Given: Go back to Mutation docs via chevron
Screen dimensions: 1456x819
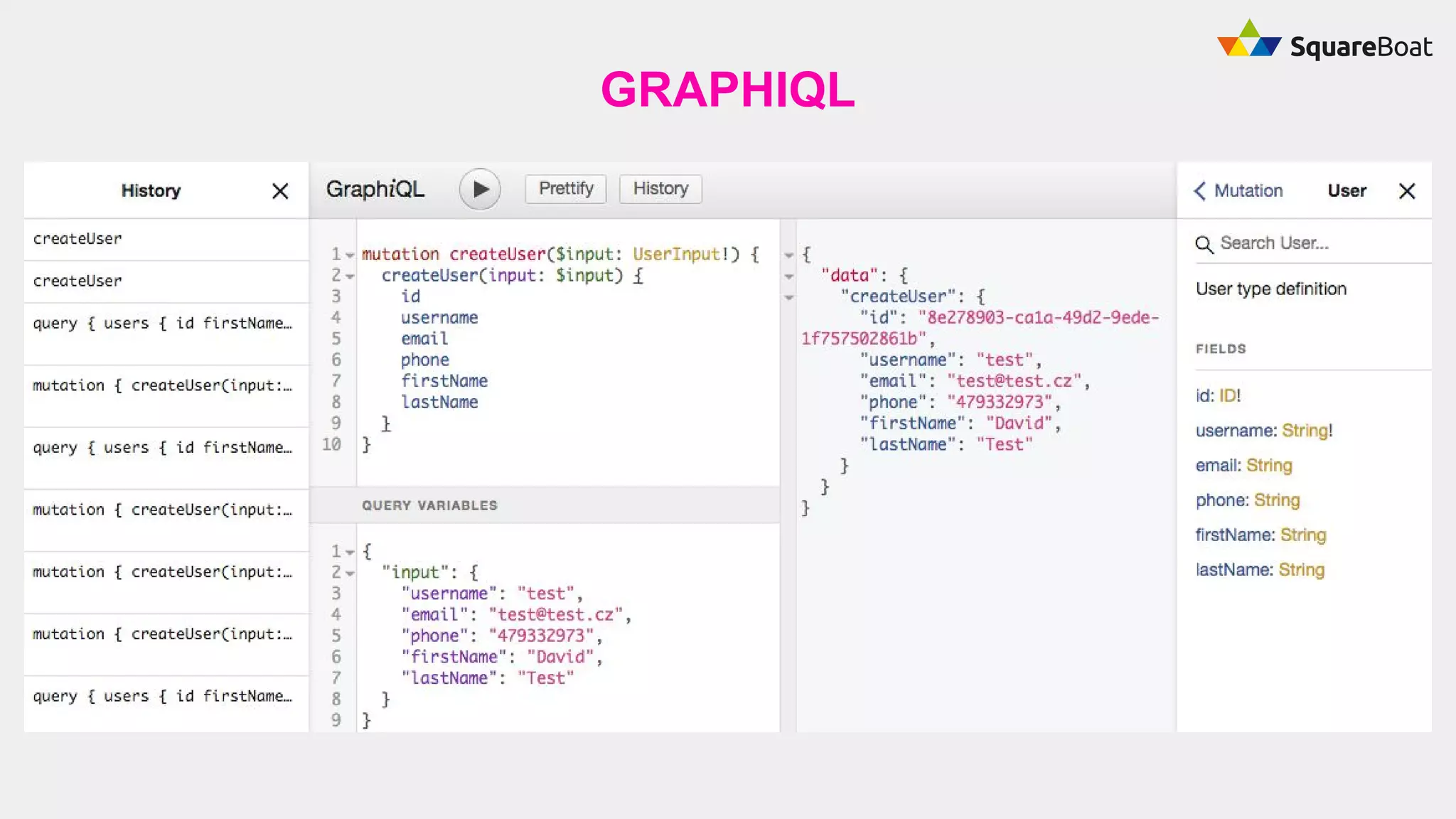Looking at the screenshot, I should tap(1200, 191).
